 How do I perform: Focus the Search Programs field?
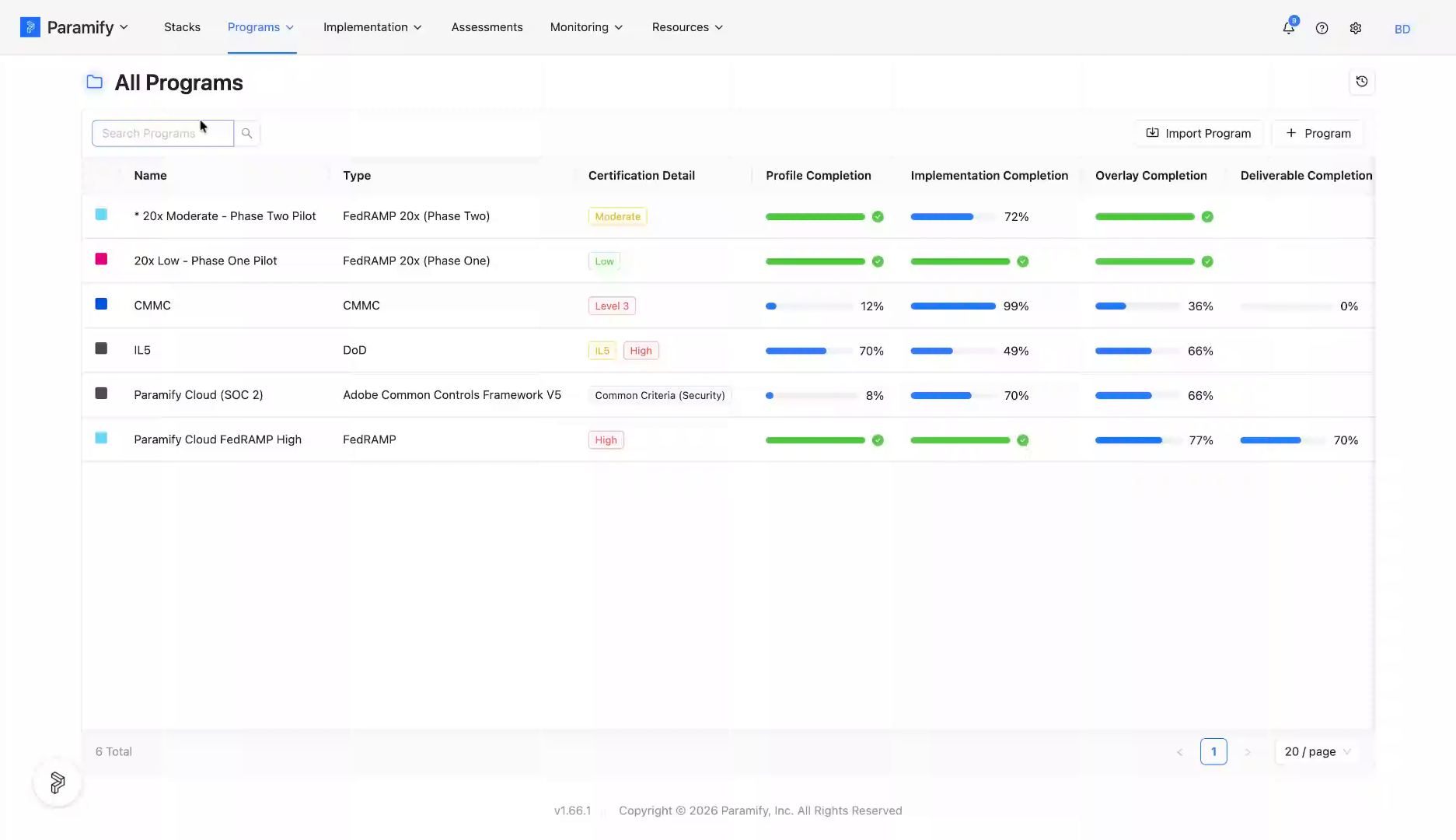[162, 133]
